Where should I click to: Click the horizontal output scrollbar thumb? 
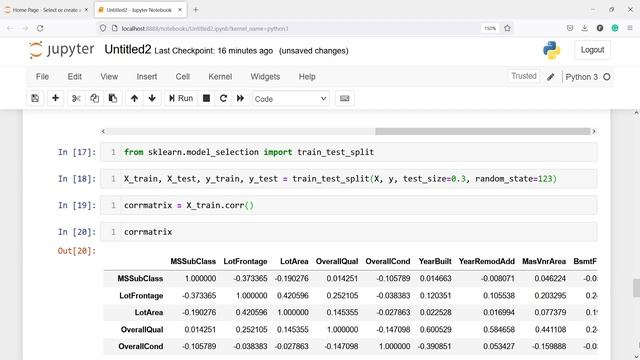(x=482, y=131)
